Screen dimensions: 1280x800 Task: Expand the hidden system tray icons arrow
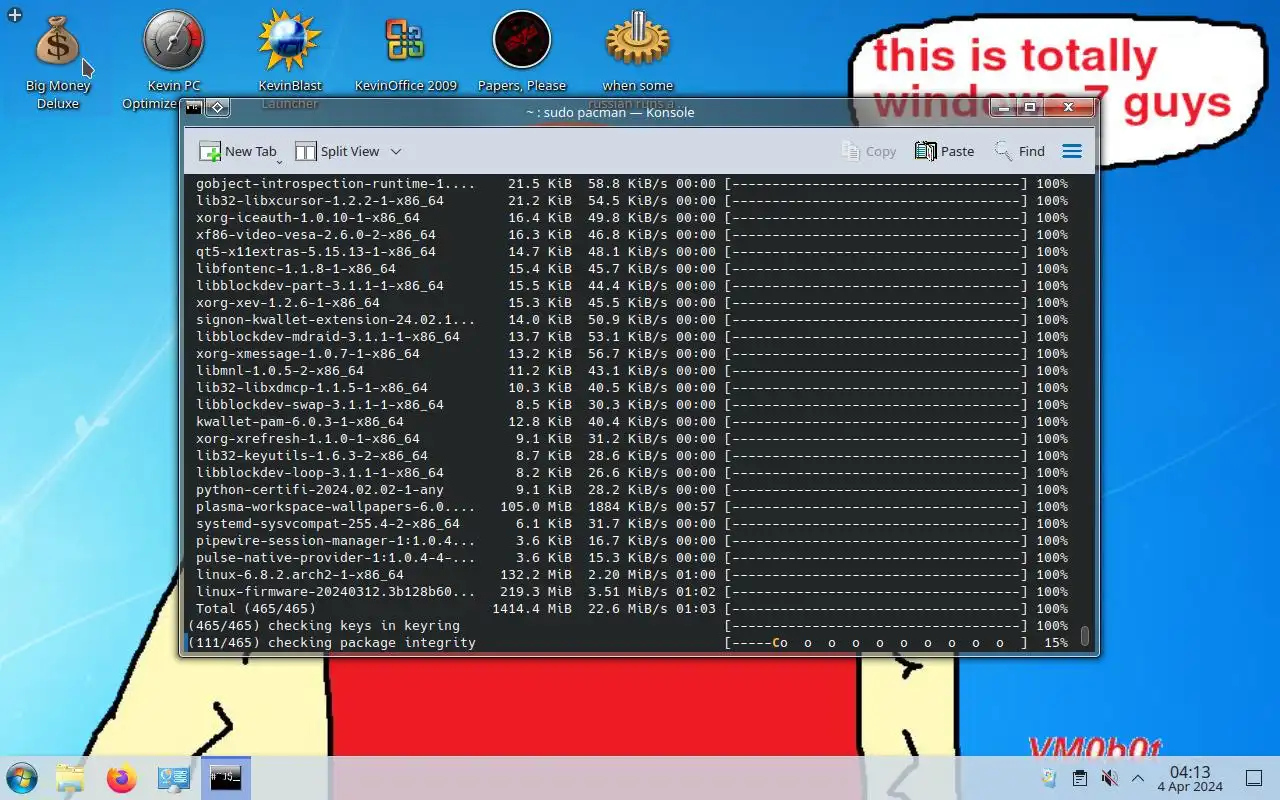coord(1138,778)
